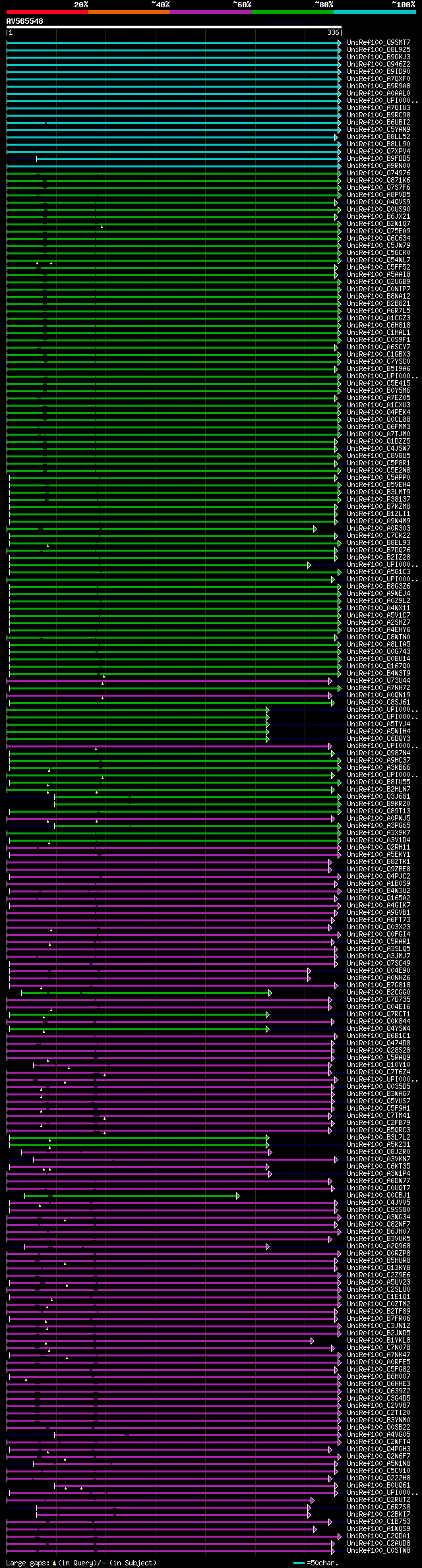Image resolution: width=422 pixels, height=1568 pixels.
Task: Open hit UniRef100_Q946Z2
Action: pyautogui.click(x=378, y=64)
